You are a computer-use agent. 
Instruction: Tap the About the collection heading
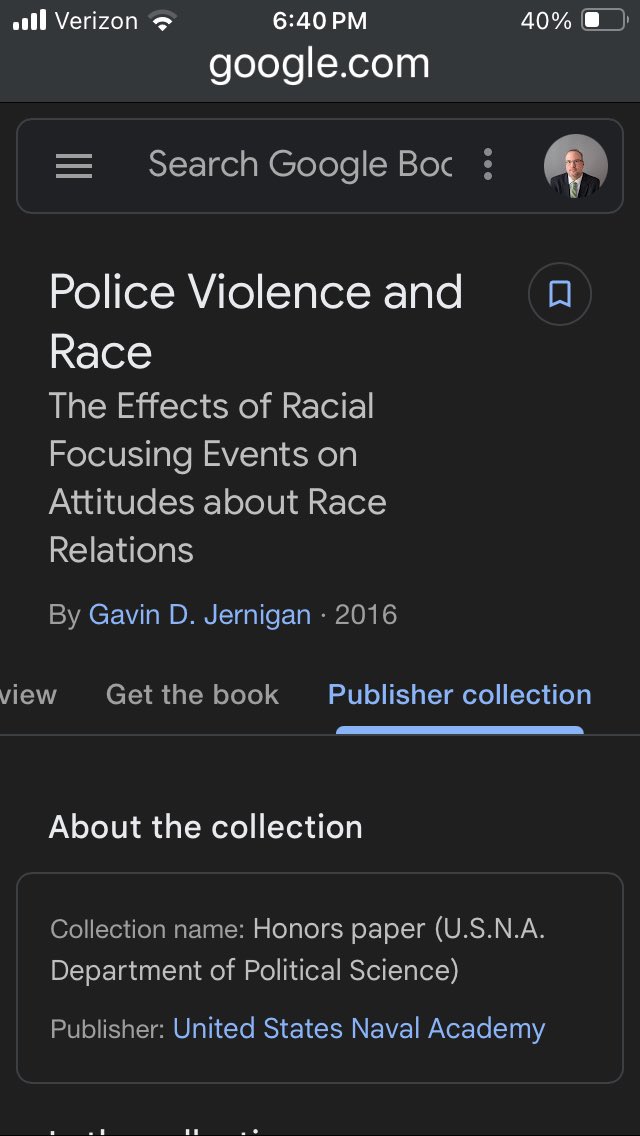coord(205,827)
